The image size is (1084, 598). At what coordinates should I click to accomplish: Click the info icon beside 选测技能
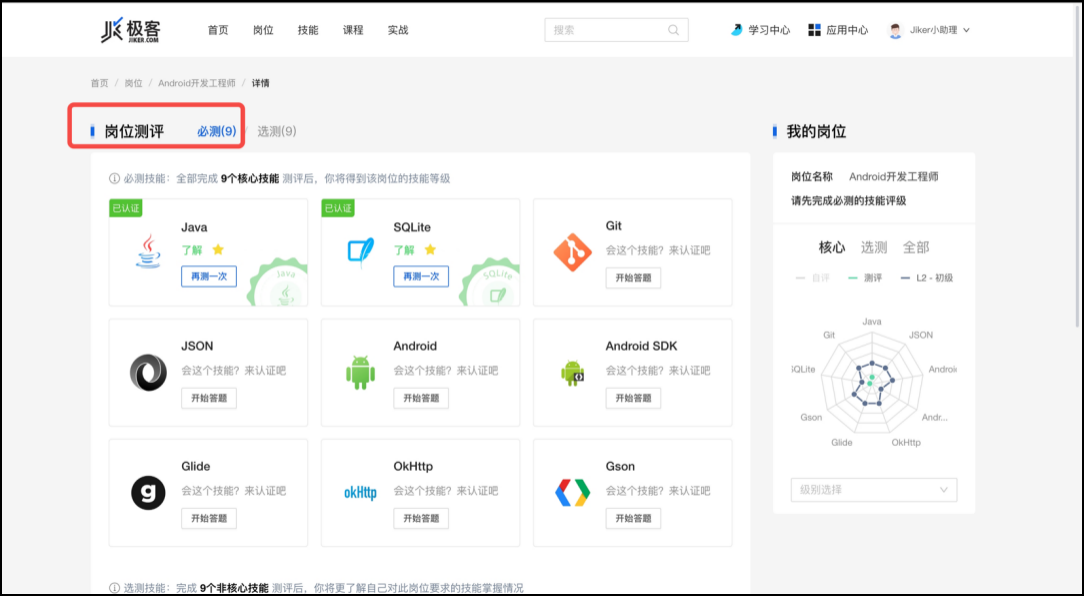pos(114,588)
